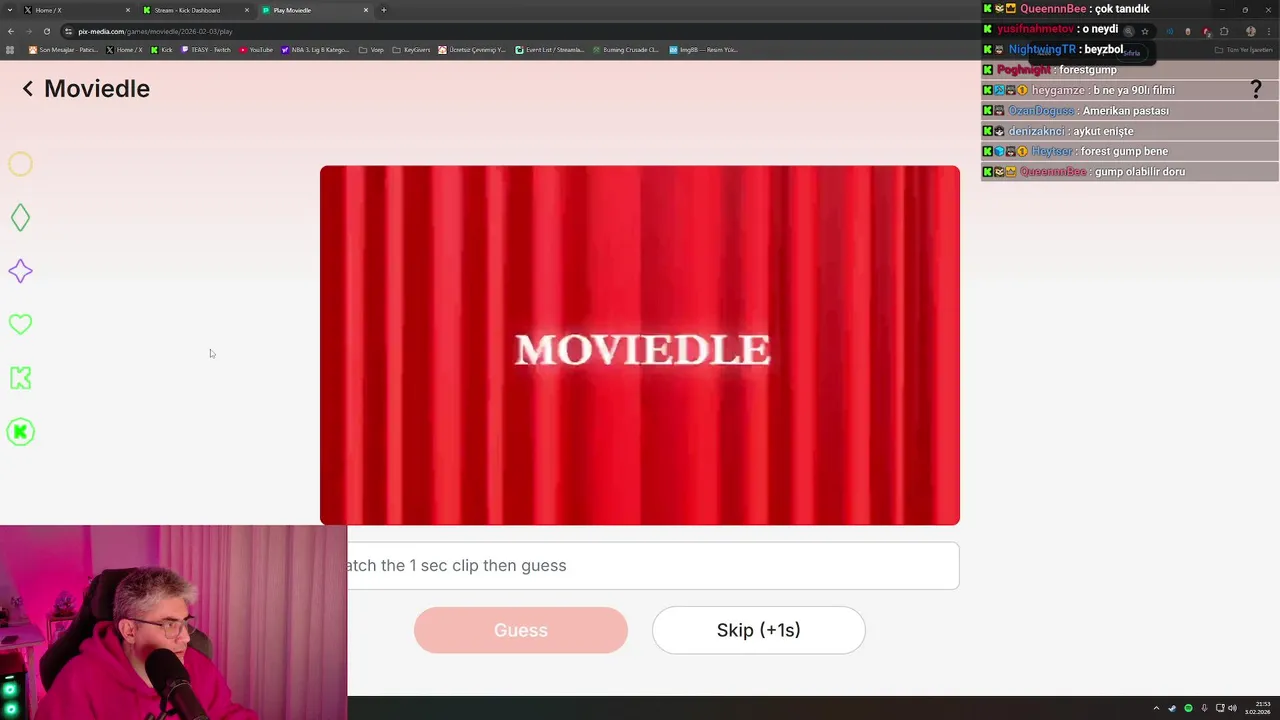Click the browser back arrow
This screenshot has height=720, width=1280.
tap(10, 31)
